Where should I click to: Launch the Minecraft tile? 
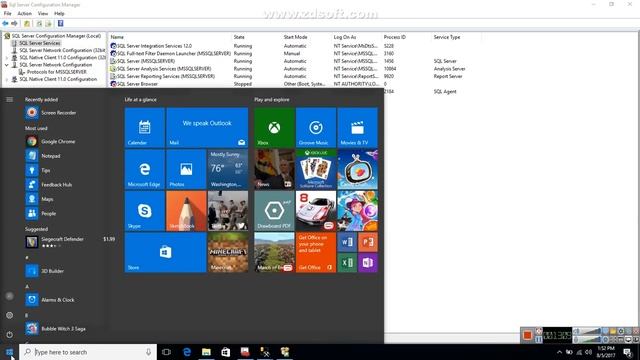(x=228, y=252)
